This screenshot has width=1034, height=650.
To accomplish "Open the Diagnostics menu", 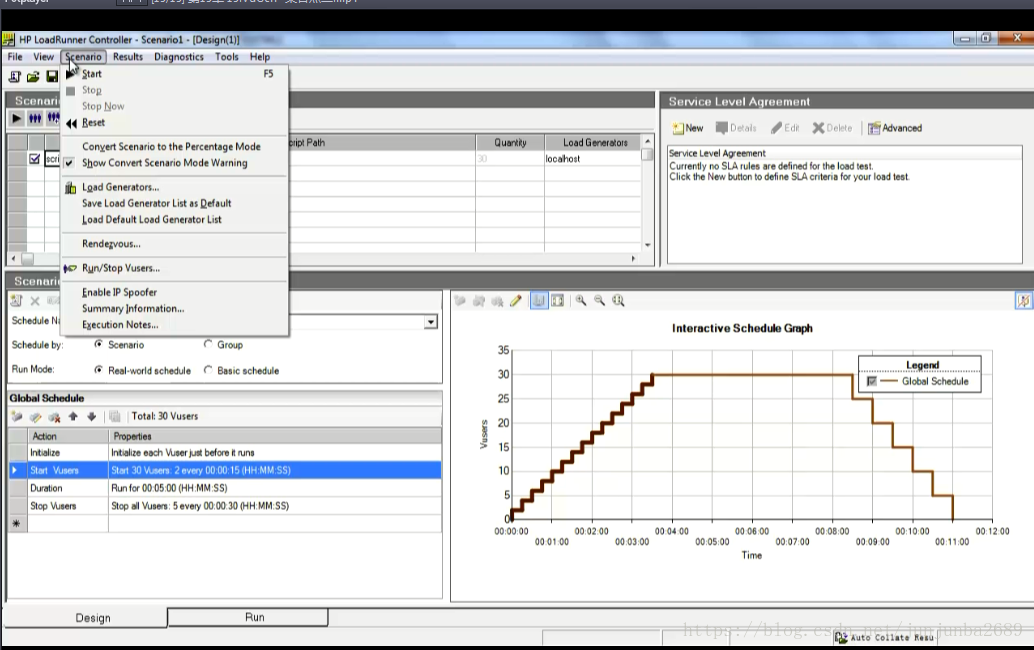I will (179, 57).
